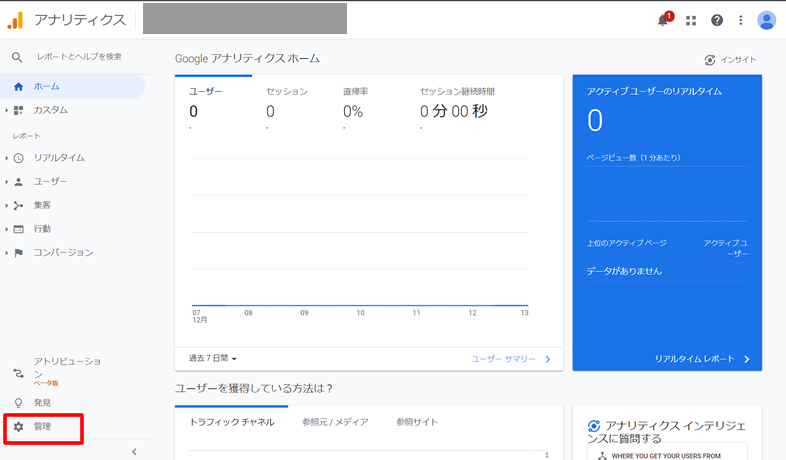Screen dimensions: 786x460
Task: Click the データがありません text
Action: (624, 271)
